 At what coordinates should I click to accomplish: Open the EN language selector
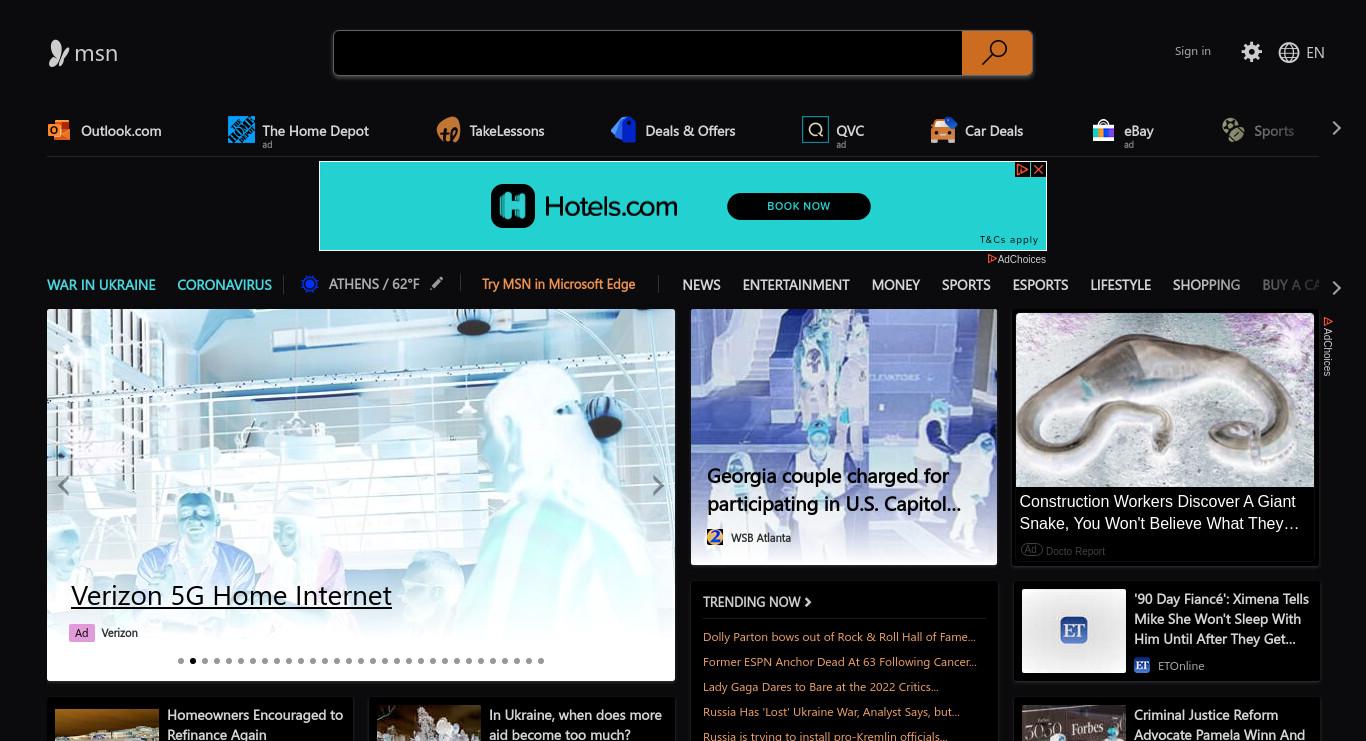[1315, 53]
